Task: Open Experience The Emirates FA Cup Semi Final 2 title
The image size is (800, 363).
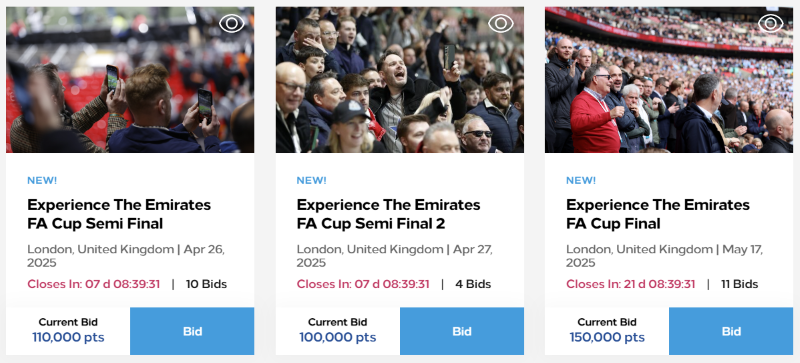Action: pyautogui.click(x=388, y=214)
